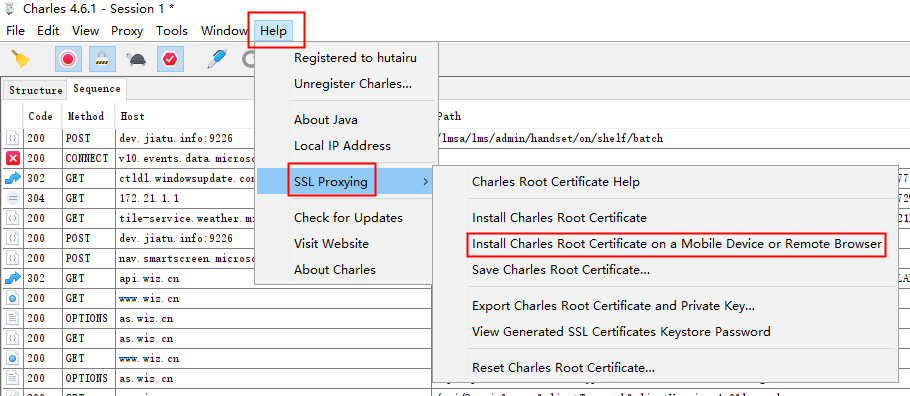Open Compose with the blue pen icon
The image size is (910, 396).
point(217,59)
